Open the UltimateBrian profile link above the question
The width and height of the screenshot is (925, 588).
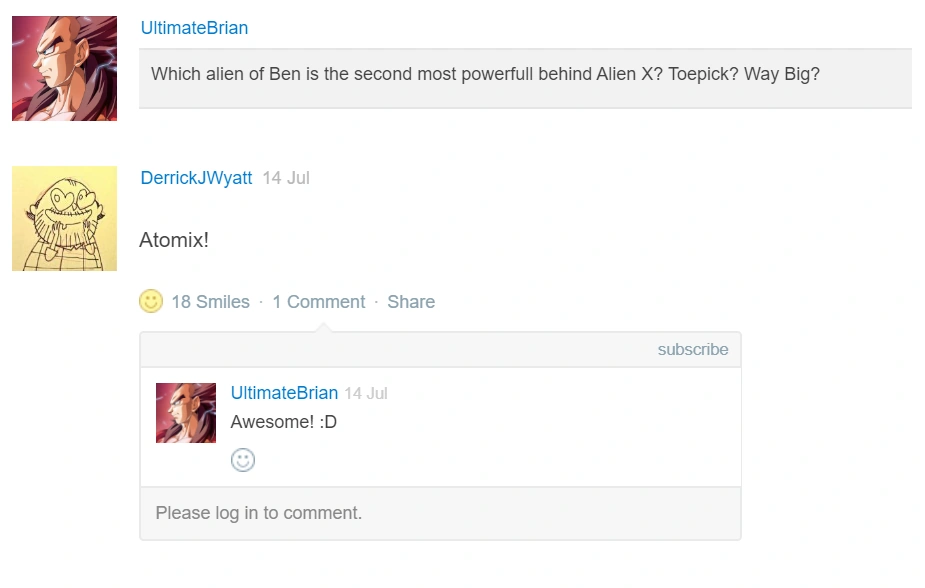[194, 28]
